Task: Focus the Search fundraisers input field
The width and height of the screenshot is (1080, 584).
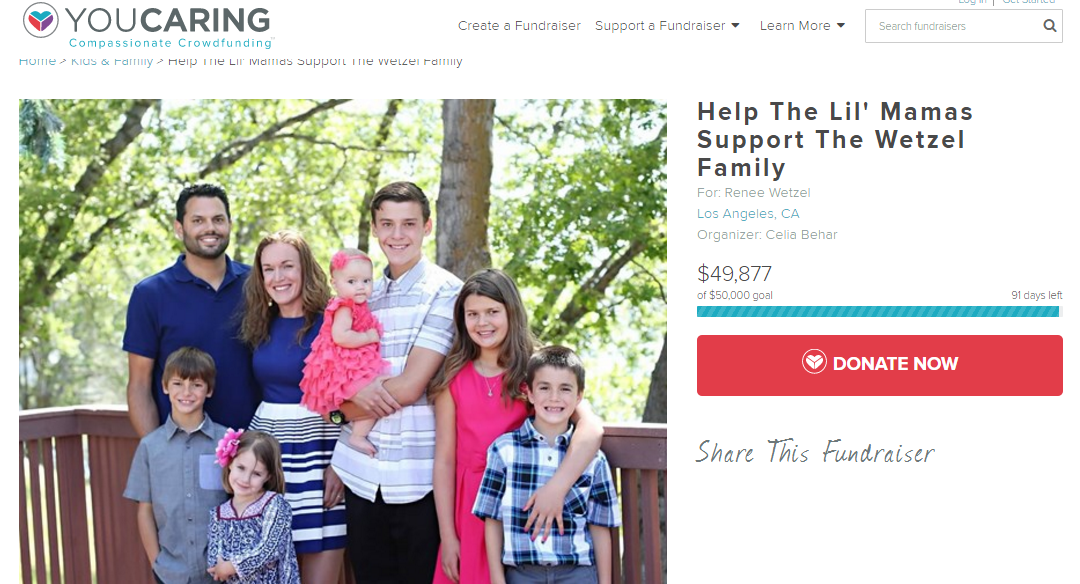Action: 957,26
